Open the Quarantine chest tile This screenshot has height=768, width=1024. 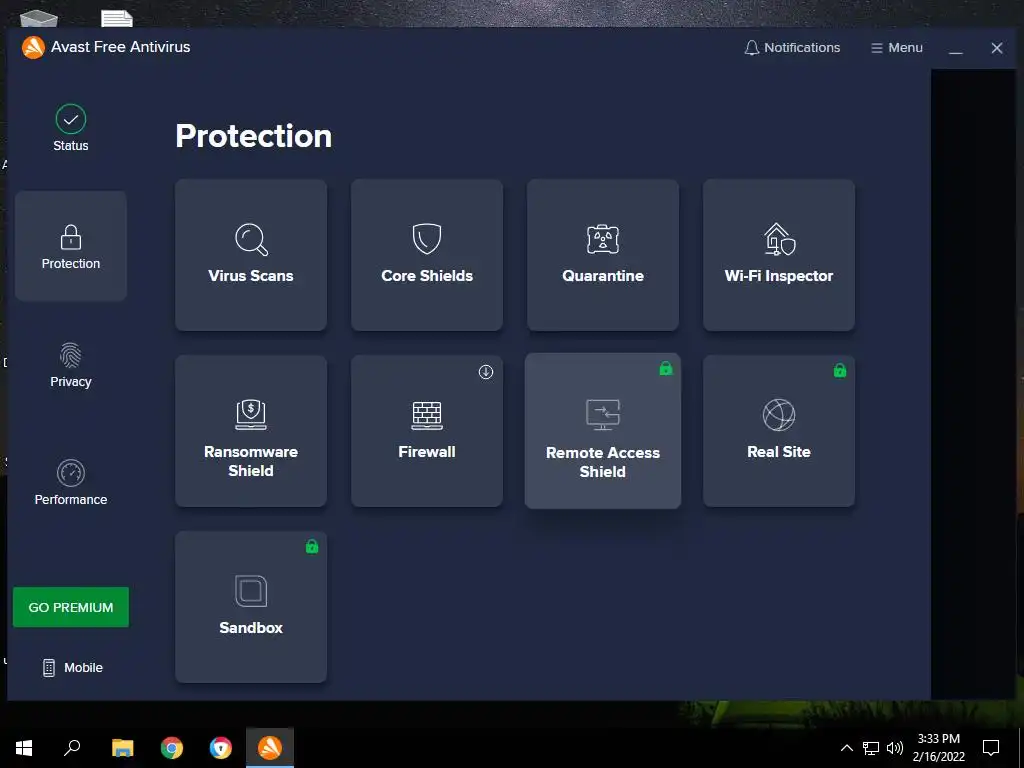click(x=603, y=255)
